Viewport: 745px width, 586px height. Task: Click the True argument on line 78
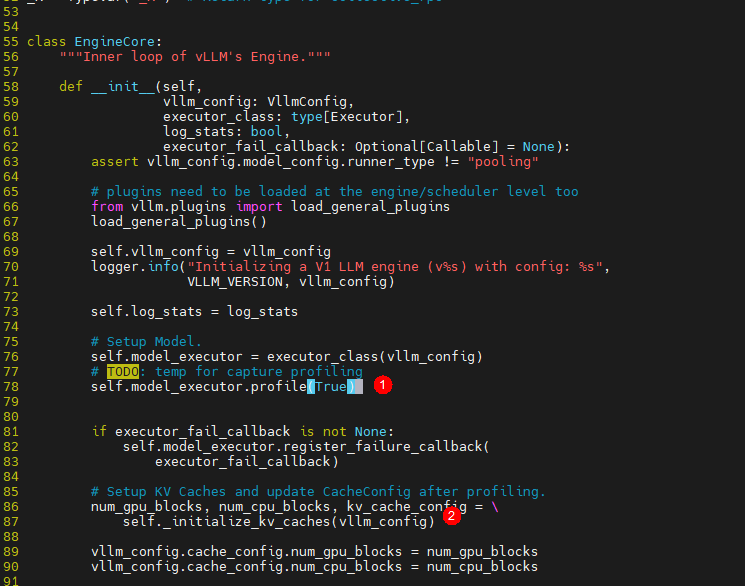331,387
